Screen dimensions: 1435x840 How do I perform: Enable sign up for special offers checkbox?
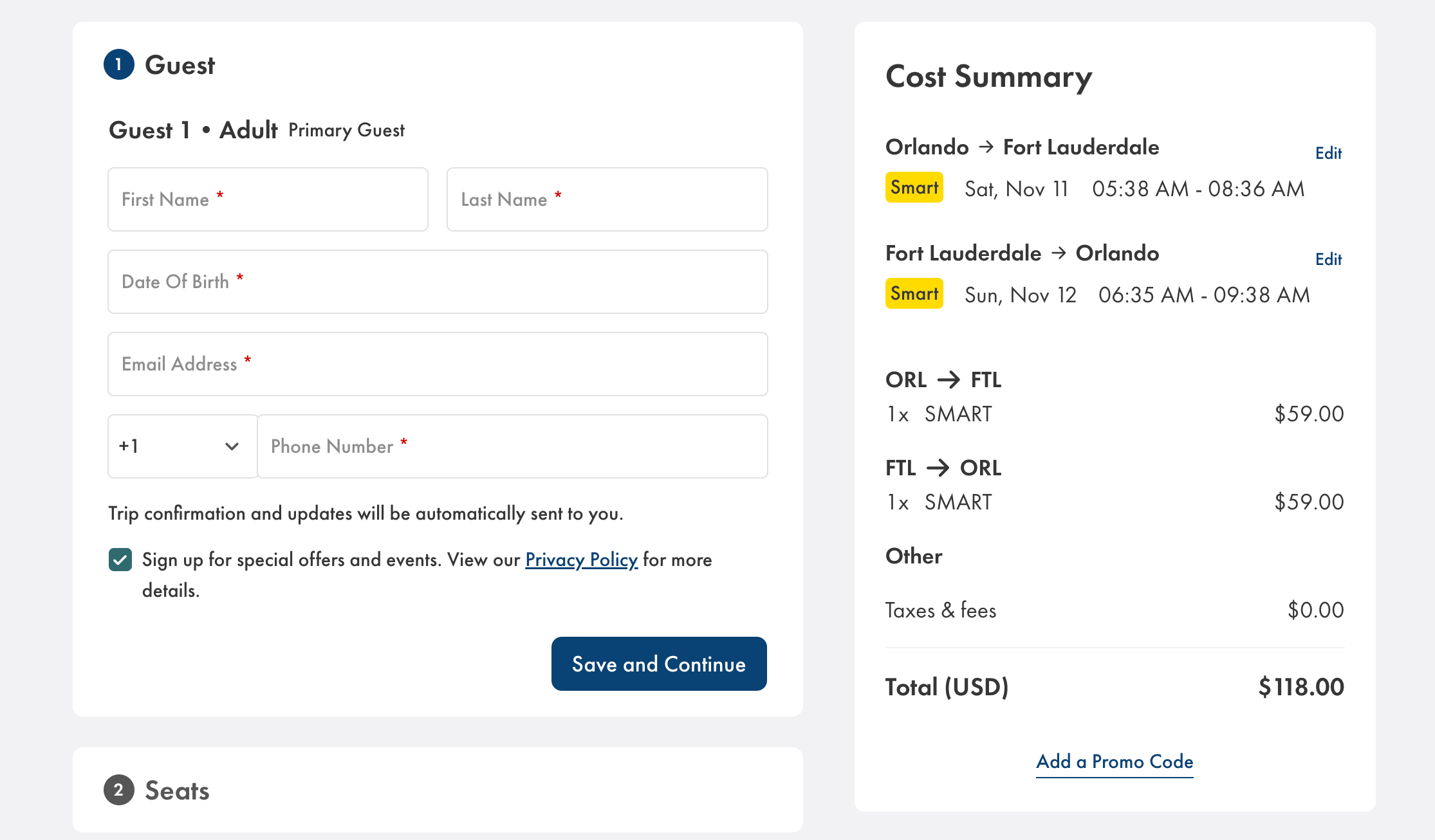coord(120,559)
